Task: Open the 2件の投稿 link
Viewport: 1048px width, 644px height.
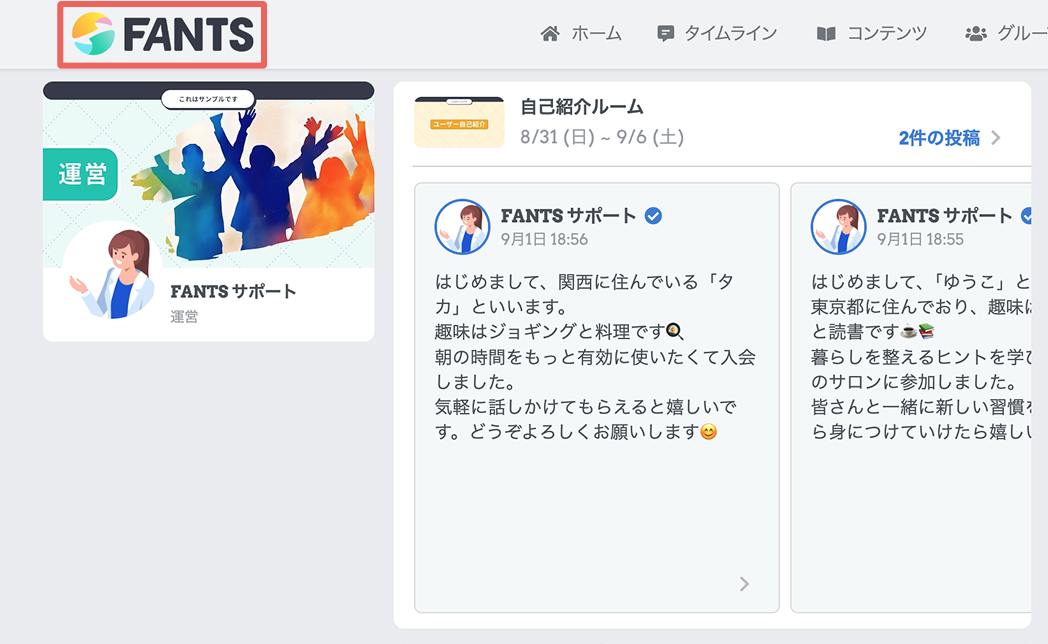Action: click(x=939, y=138)
